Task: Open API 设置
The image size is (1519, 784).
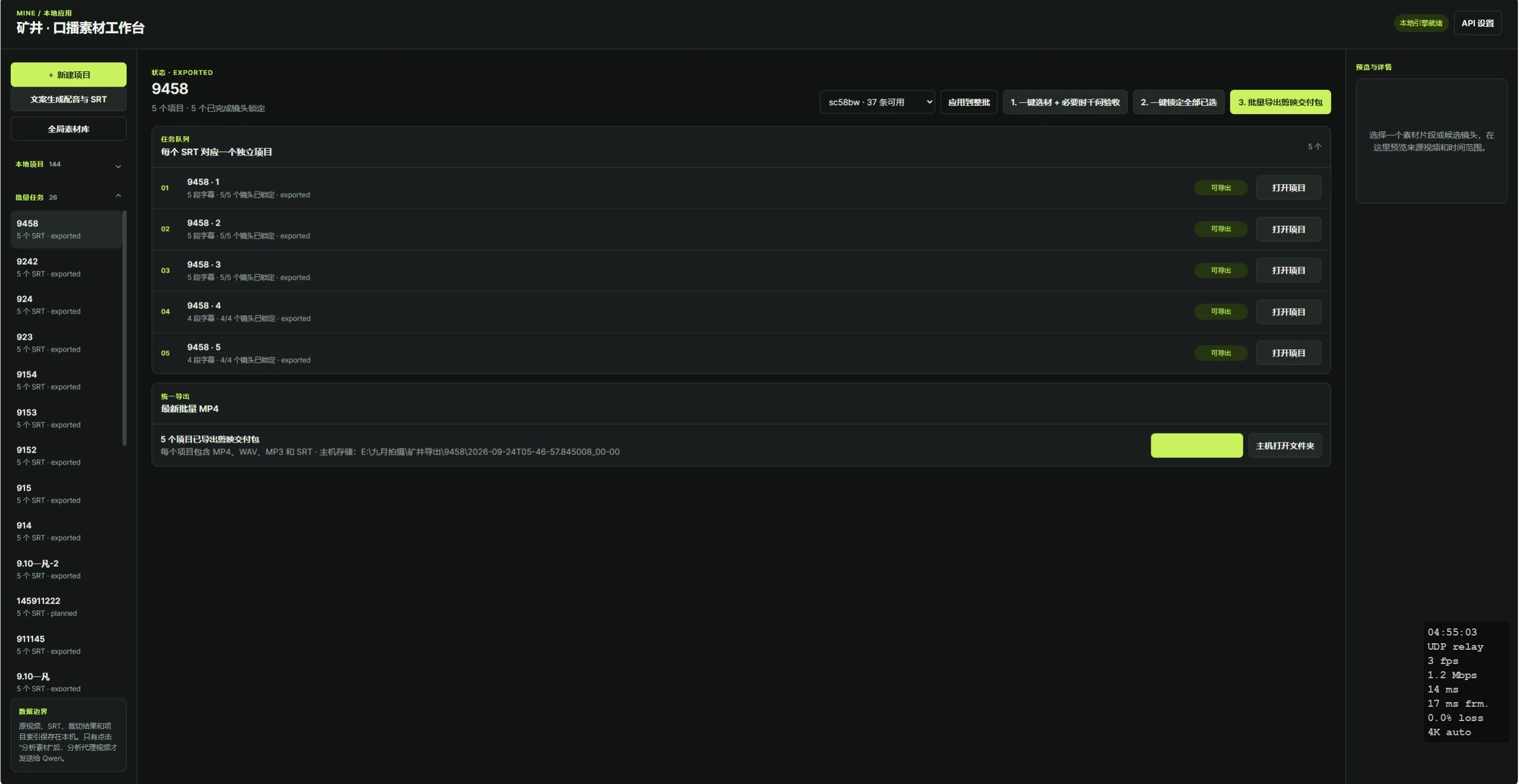Action: pos(1477,23)
